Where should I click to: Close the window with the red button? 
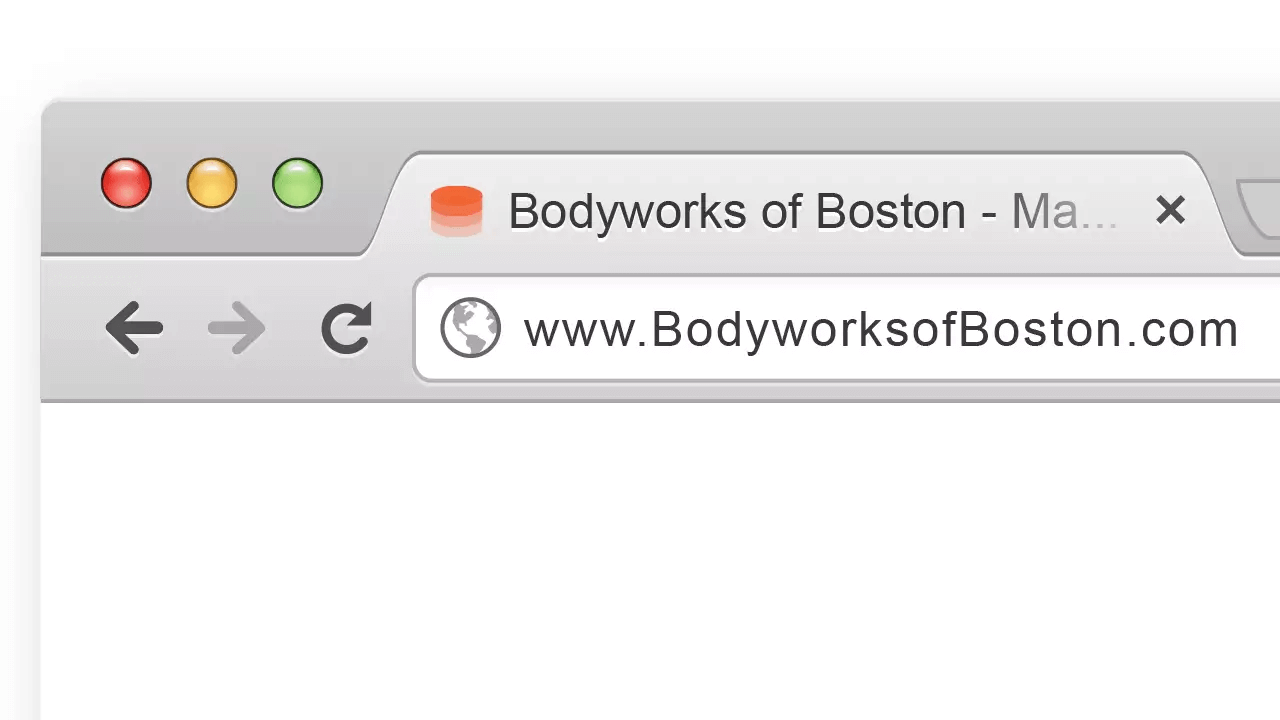pyautogui.click(x=126, y=184)
